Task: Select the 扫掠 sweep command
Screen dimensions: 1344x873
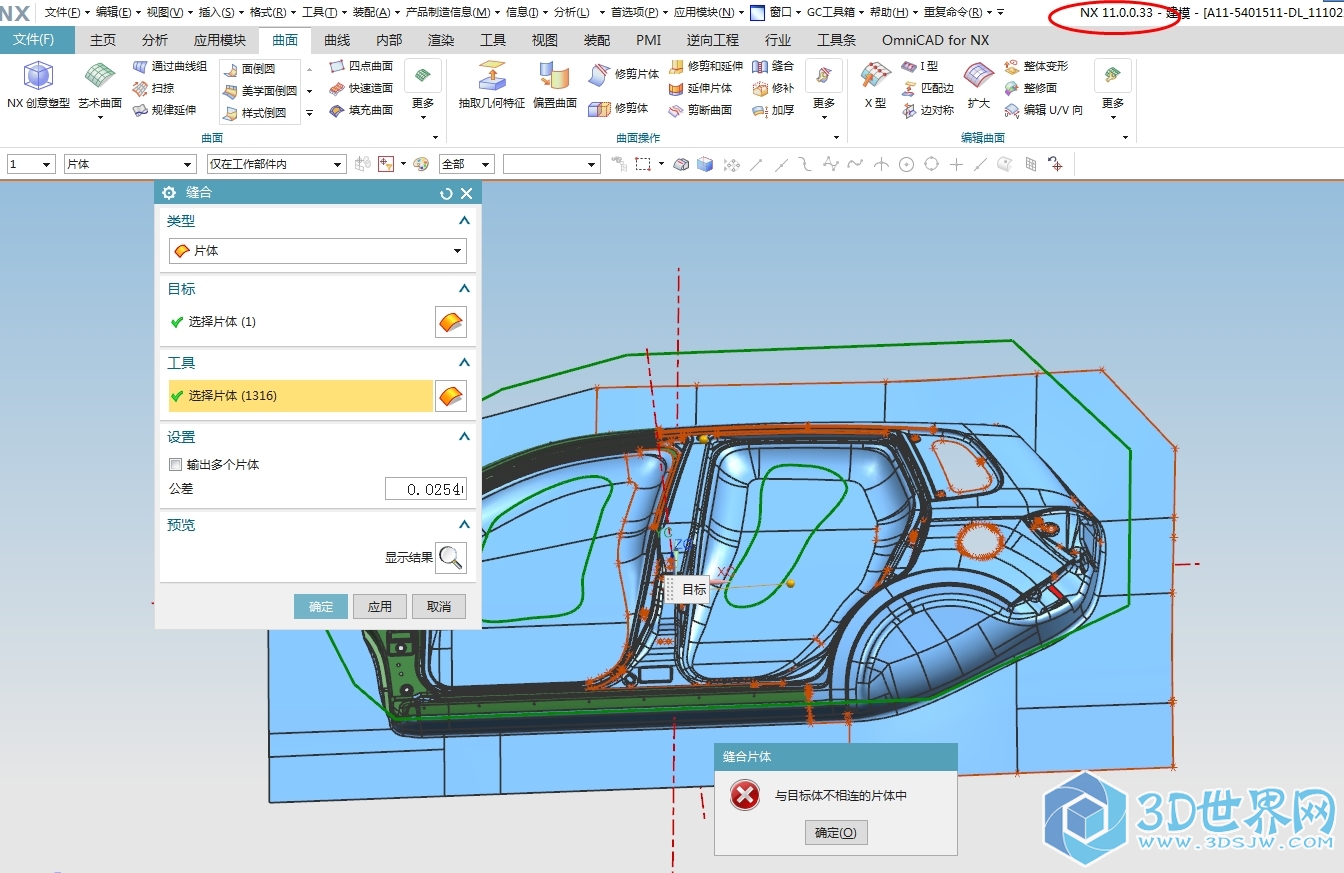Action: pos(153,88)
